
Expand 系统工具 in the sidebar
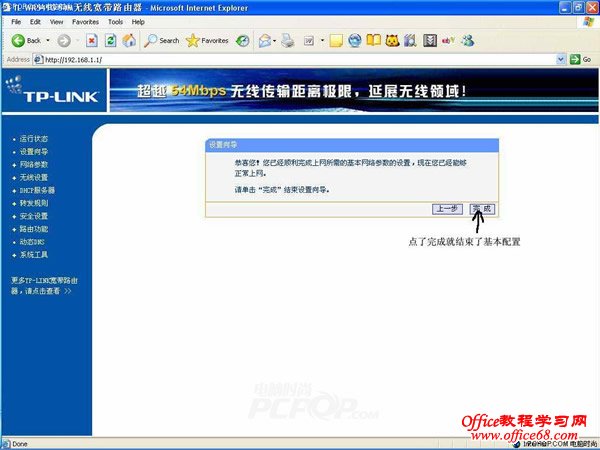(34, 255)
